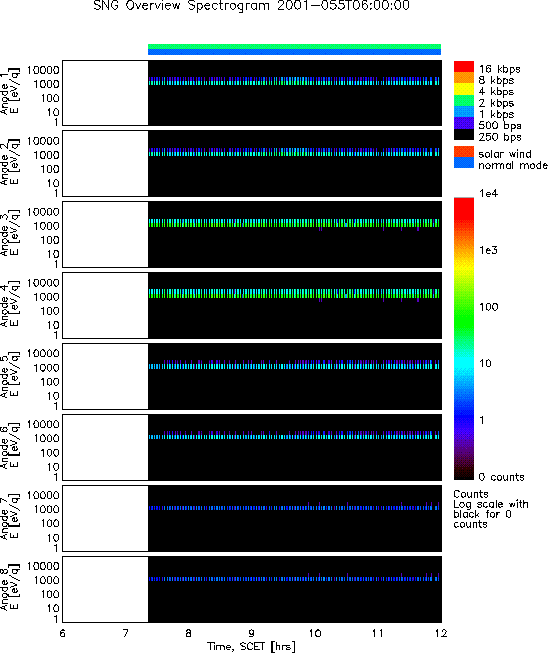This screenshot has width=548, height=653.
Task: Click the counts rainbow color bar
Action: [464, 339]
